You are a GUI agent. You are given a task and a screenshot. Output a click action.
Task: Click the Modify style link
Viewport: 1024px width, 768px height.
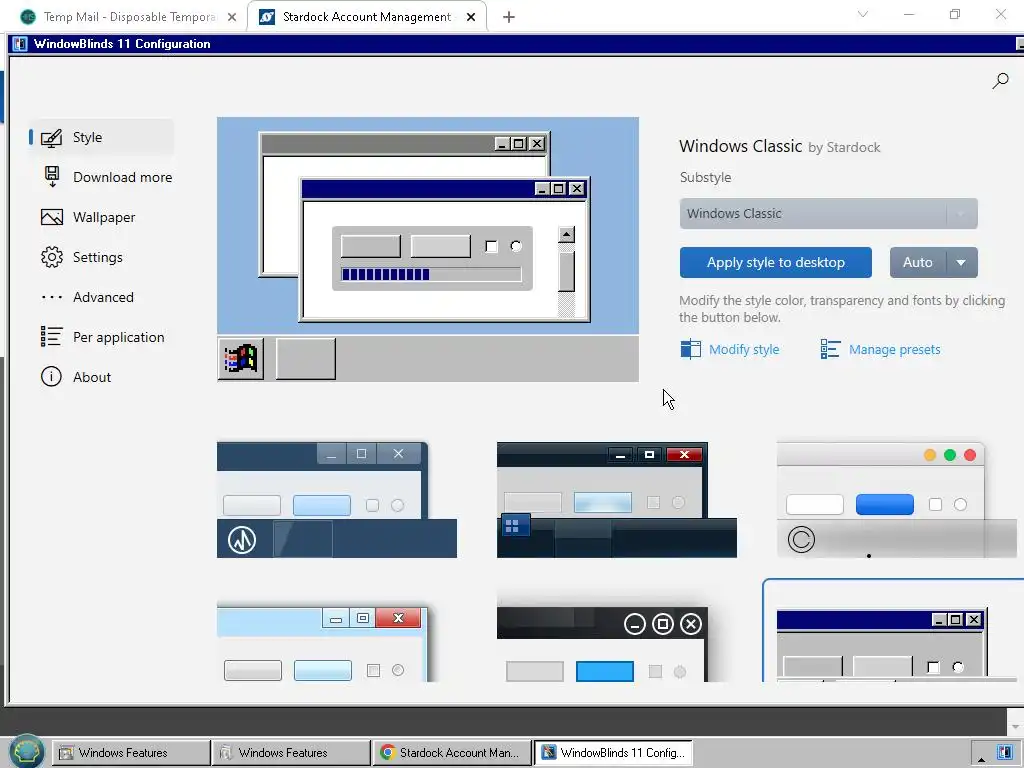tap(744, 349)
